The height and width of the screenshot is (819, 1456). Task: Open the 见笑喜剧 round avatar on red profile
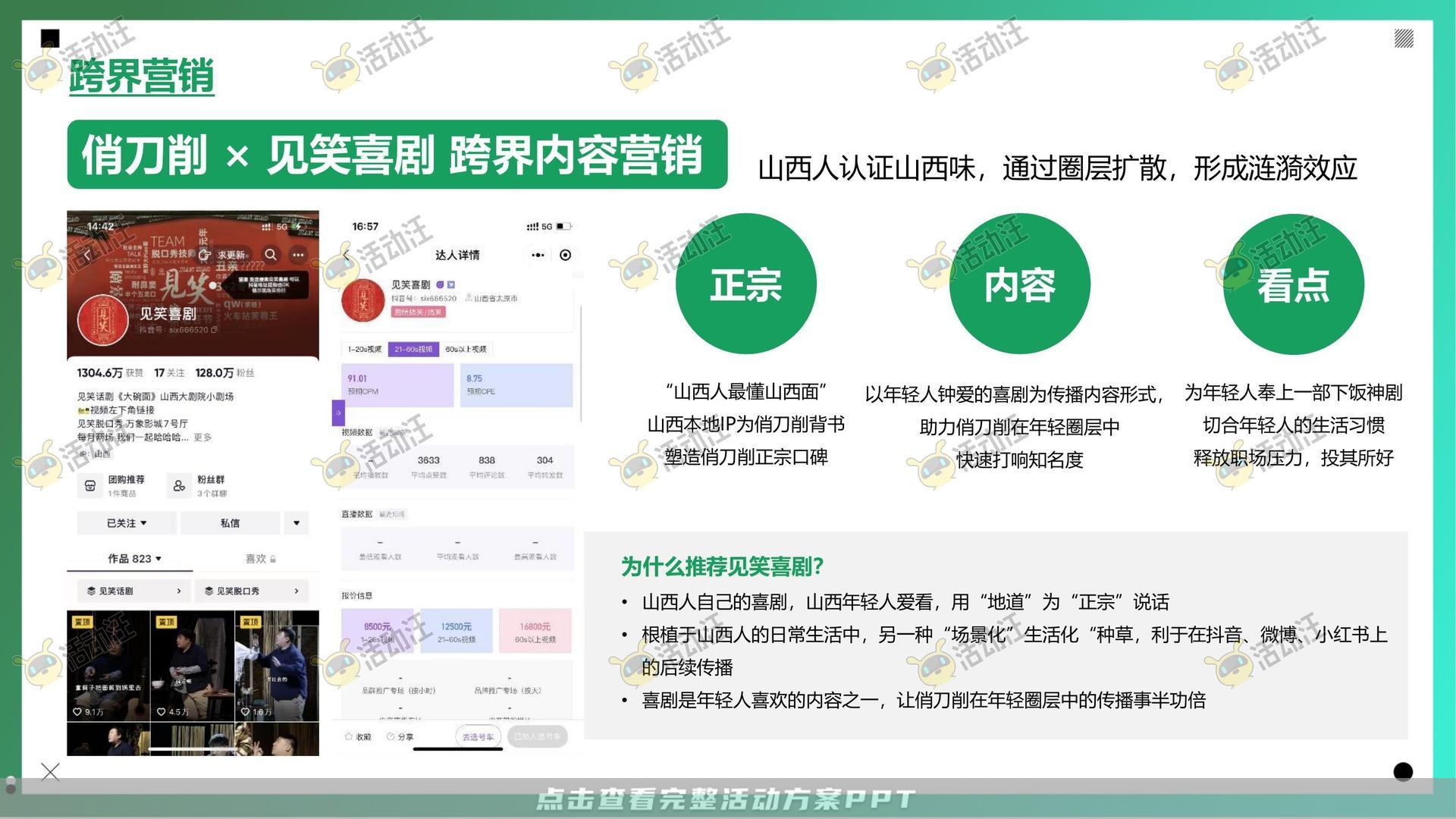point(104,319)
